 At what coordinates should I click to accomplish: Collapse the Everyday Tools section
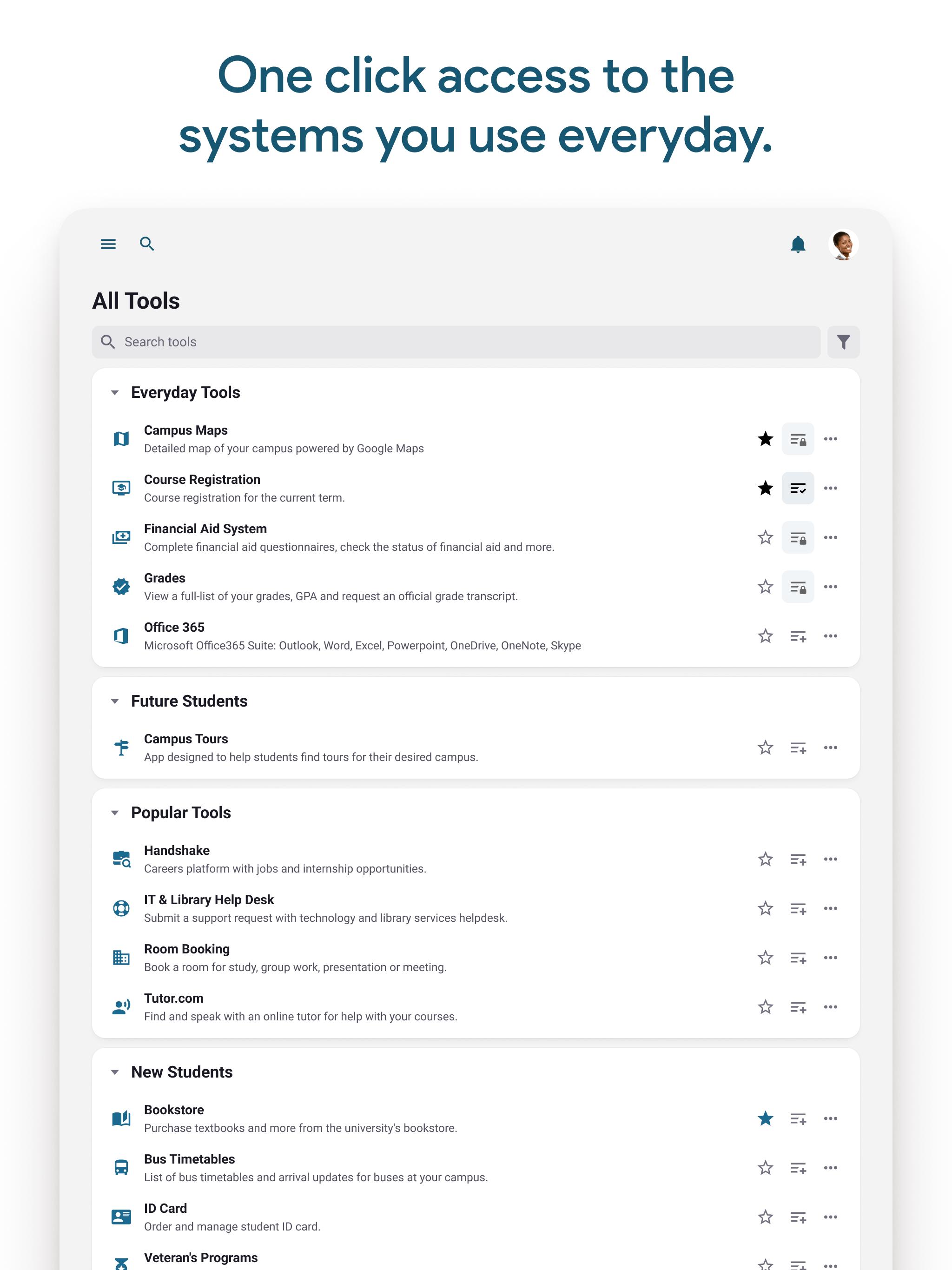tap(115, 393)
